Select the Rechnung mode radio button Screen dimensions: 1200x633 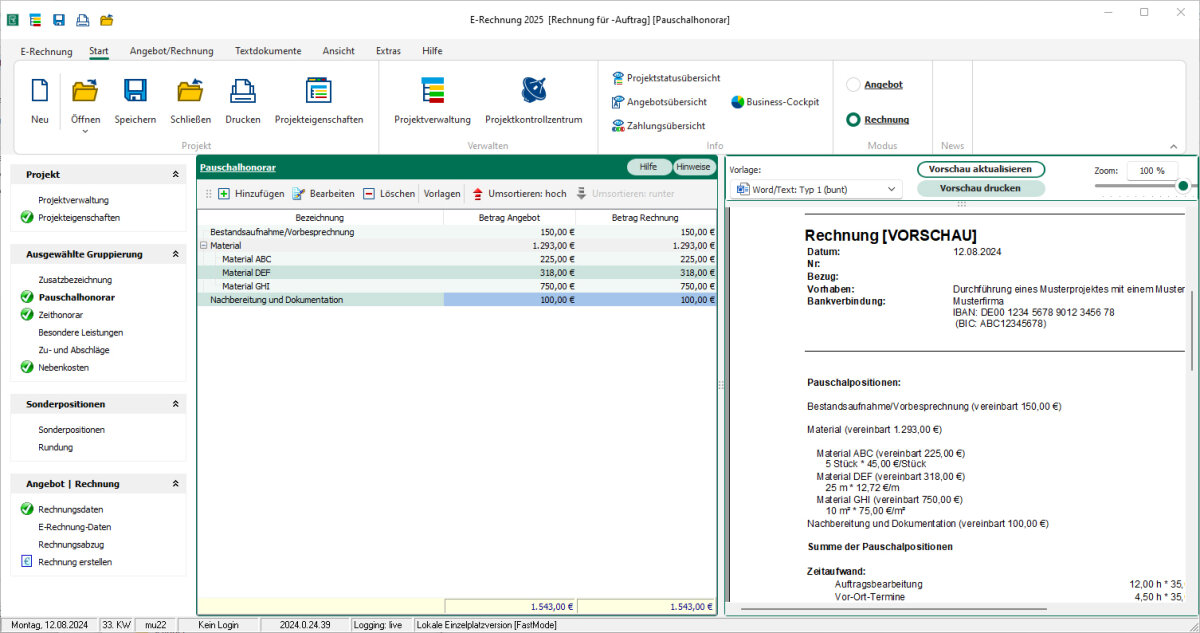(853, 120)
